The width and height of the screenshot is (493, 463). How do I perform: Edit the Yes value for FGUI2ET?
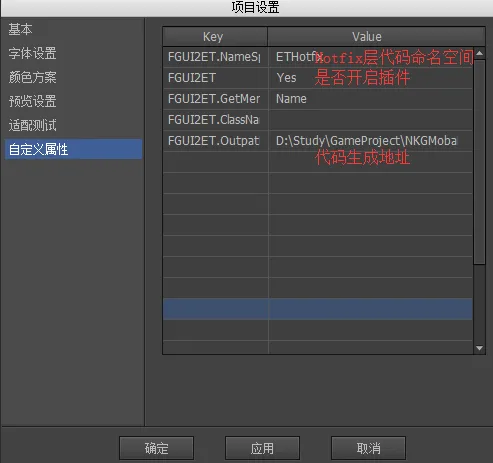tap(370, 78)
